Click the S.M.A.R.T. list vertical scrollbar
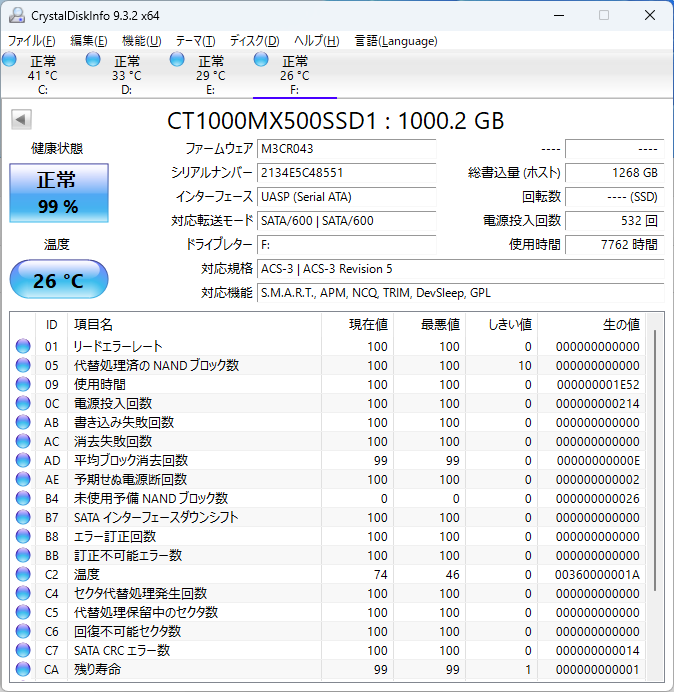This screenshot has width=674, height=692. (655, 459)
